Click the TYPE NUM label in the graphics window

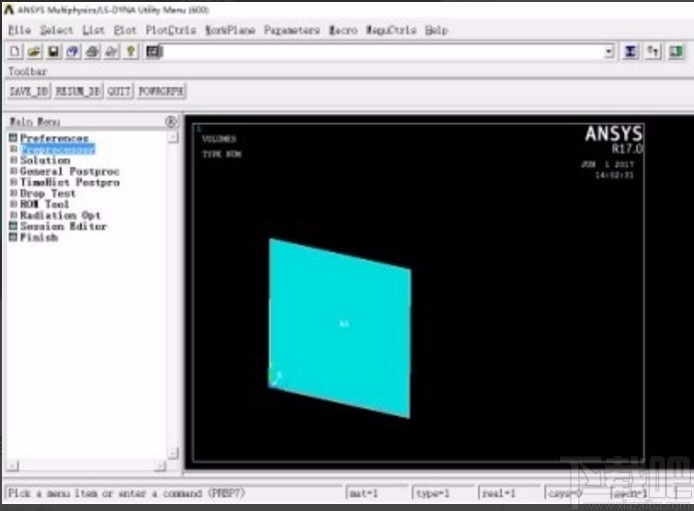tap(222, 154)
